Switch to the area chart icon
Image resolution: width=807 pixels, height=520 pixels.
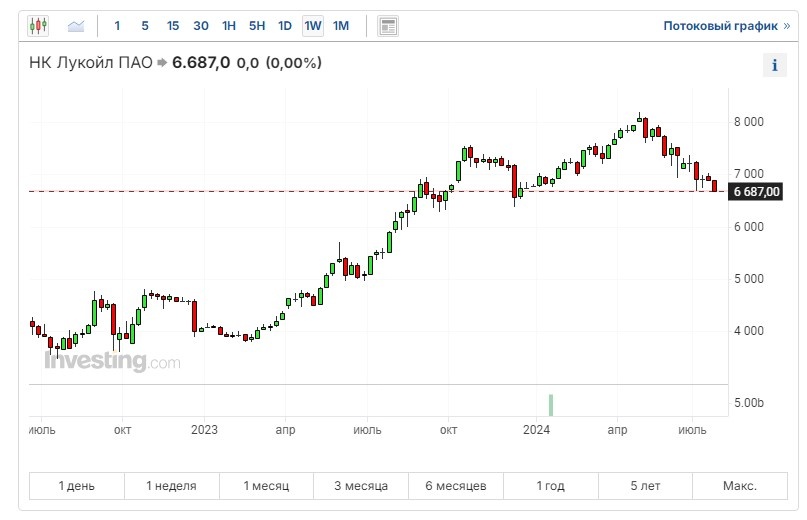click(x=76, y=25)
